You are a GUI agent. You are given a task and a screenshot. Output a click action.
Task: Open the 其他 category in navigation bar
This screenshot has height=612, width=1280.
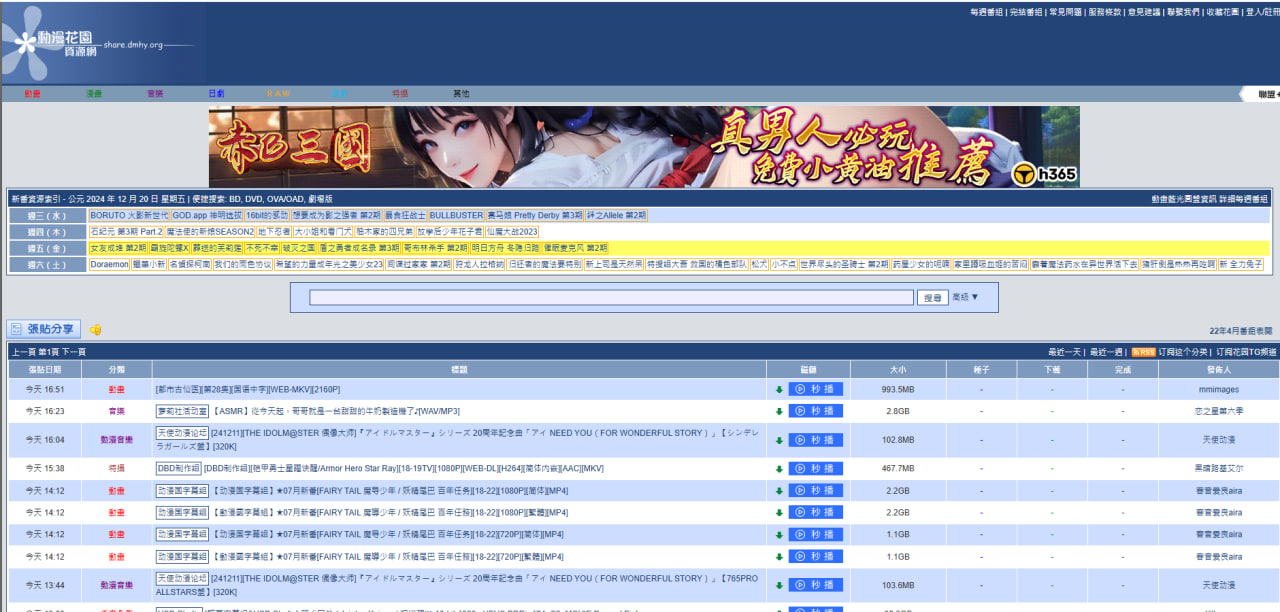click(461, 94)
